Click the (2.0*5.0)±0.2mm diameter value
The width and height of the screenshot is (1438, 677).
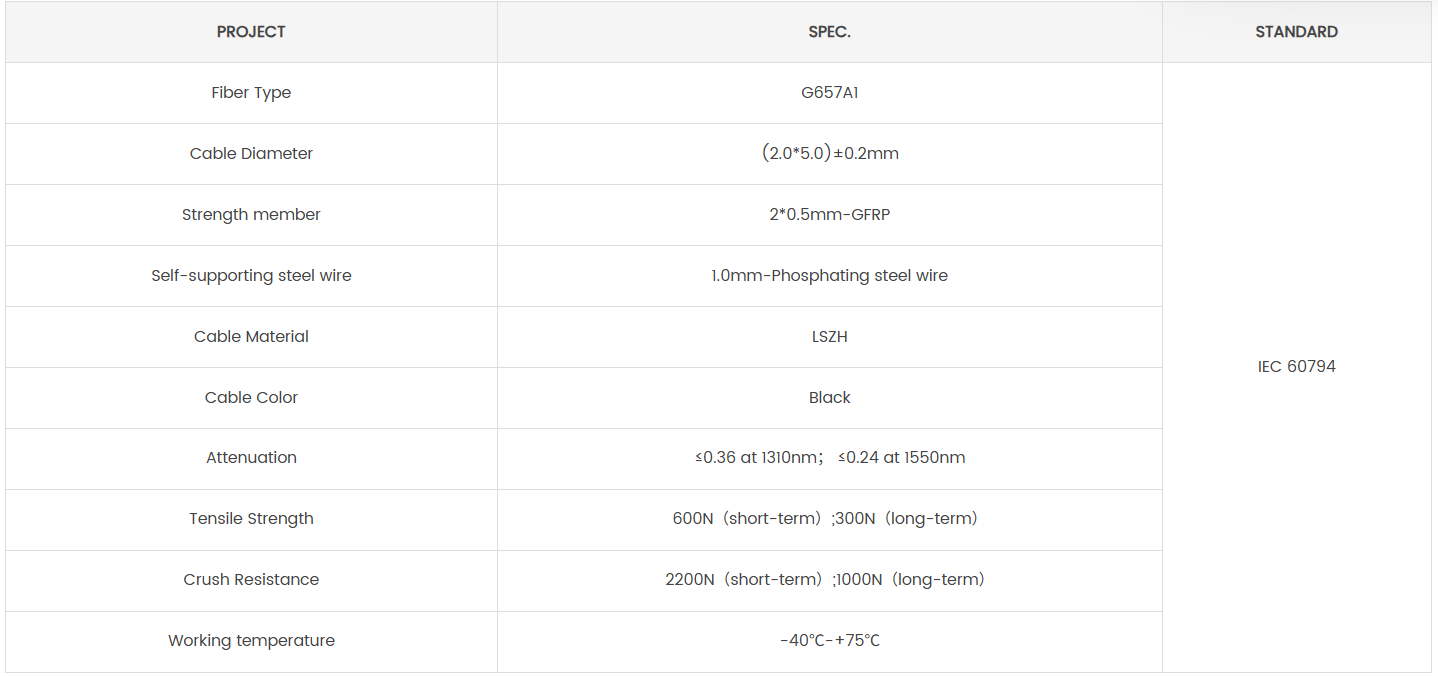point(829,154)
